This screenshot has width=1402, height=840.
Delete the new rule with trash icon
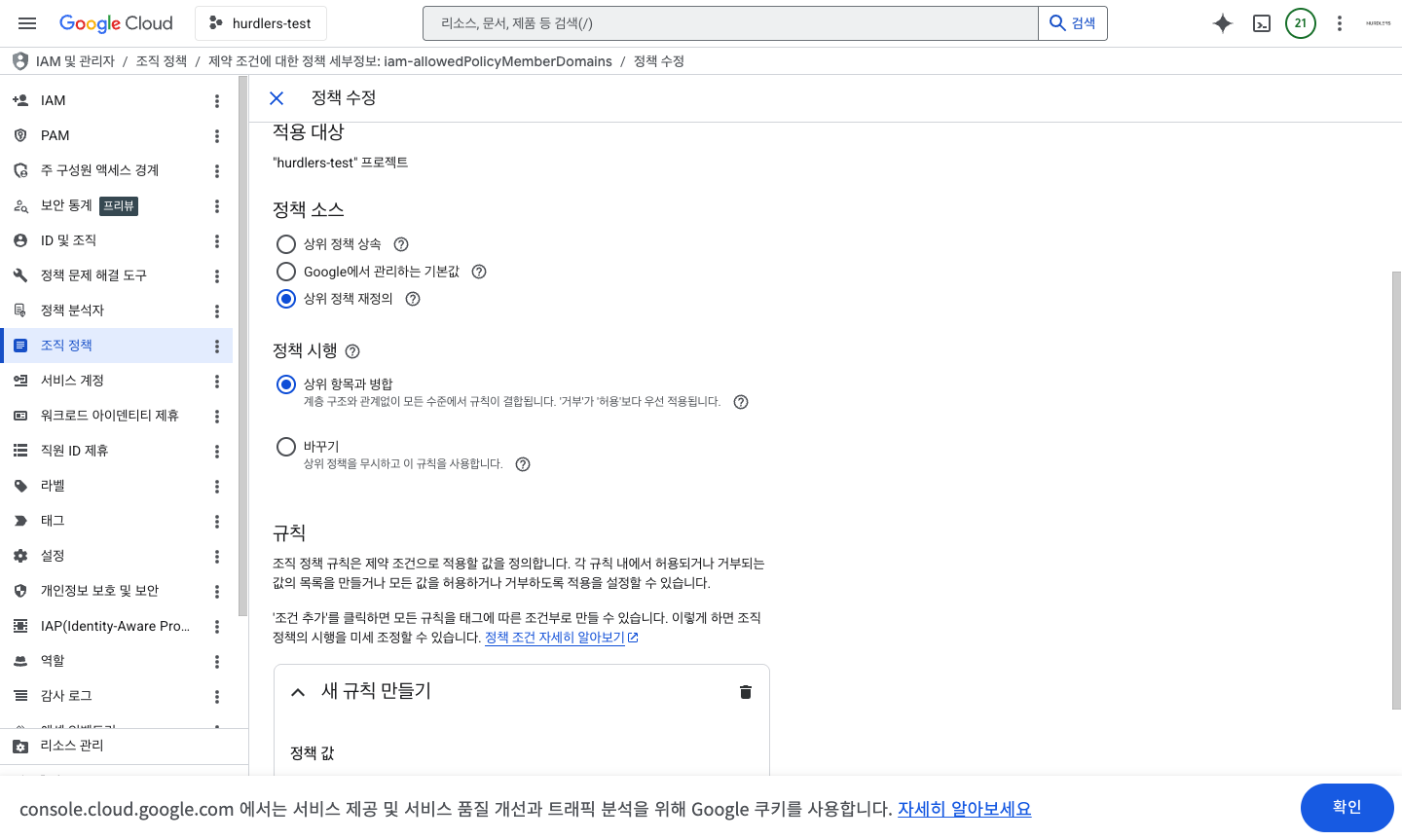[746, 692]
